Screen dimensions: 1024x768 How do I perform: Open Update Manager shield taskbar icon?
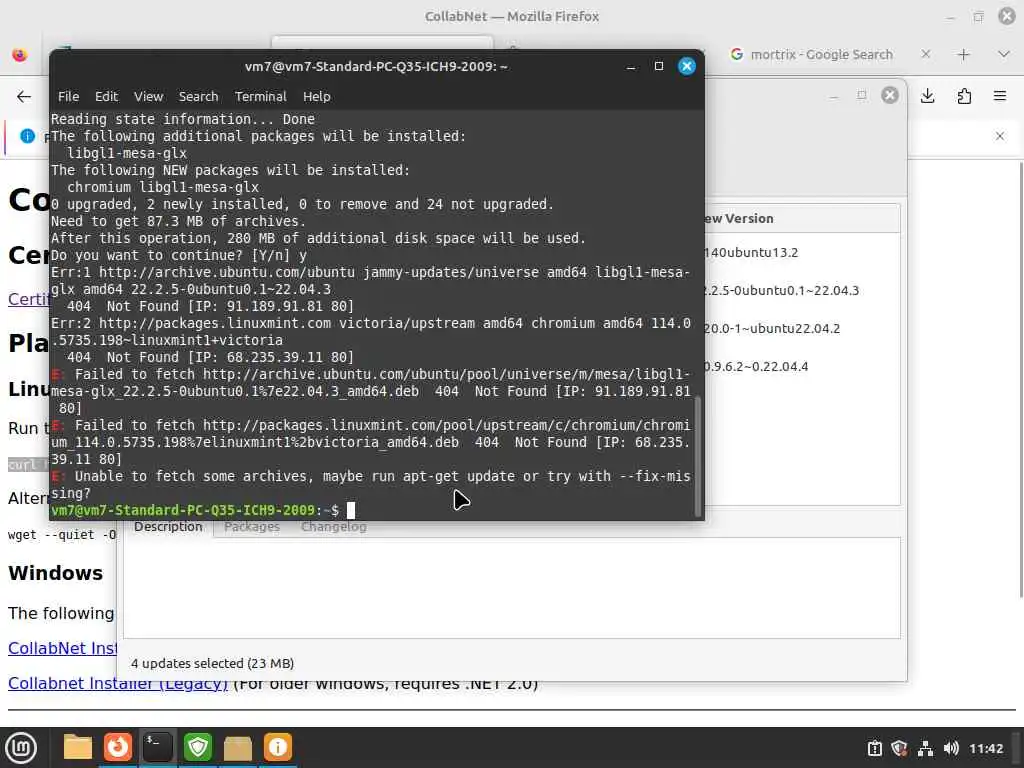tap(198, 747)
